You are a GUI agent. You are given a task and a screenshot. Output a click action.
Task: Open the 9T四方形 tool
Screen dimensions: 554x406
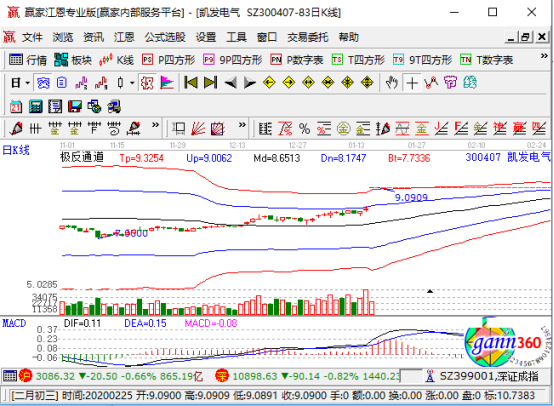422,60
